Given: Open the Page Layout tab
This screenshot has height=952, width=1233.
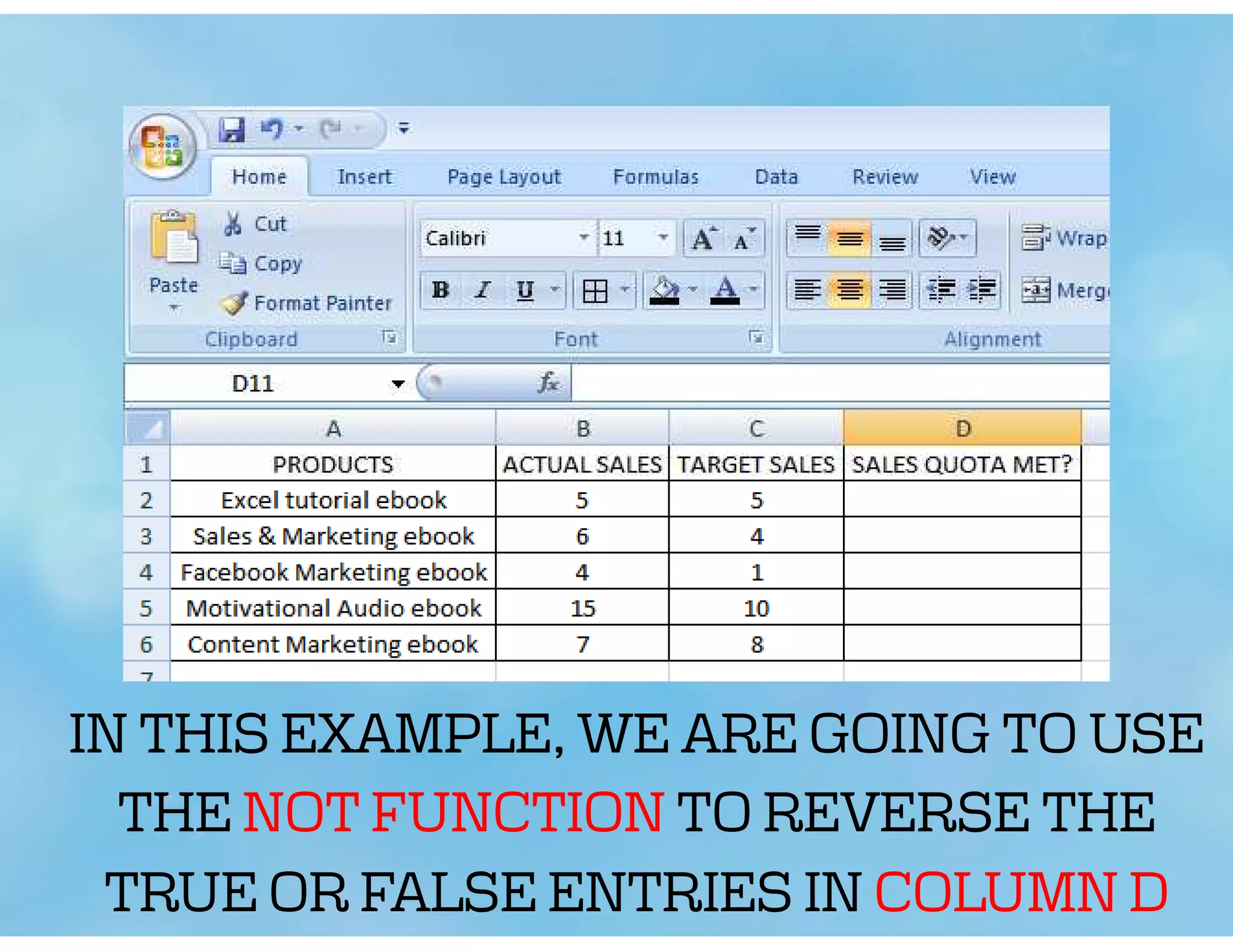Looking at the screenshot, I should coord(504,177).
